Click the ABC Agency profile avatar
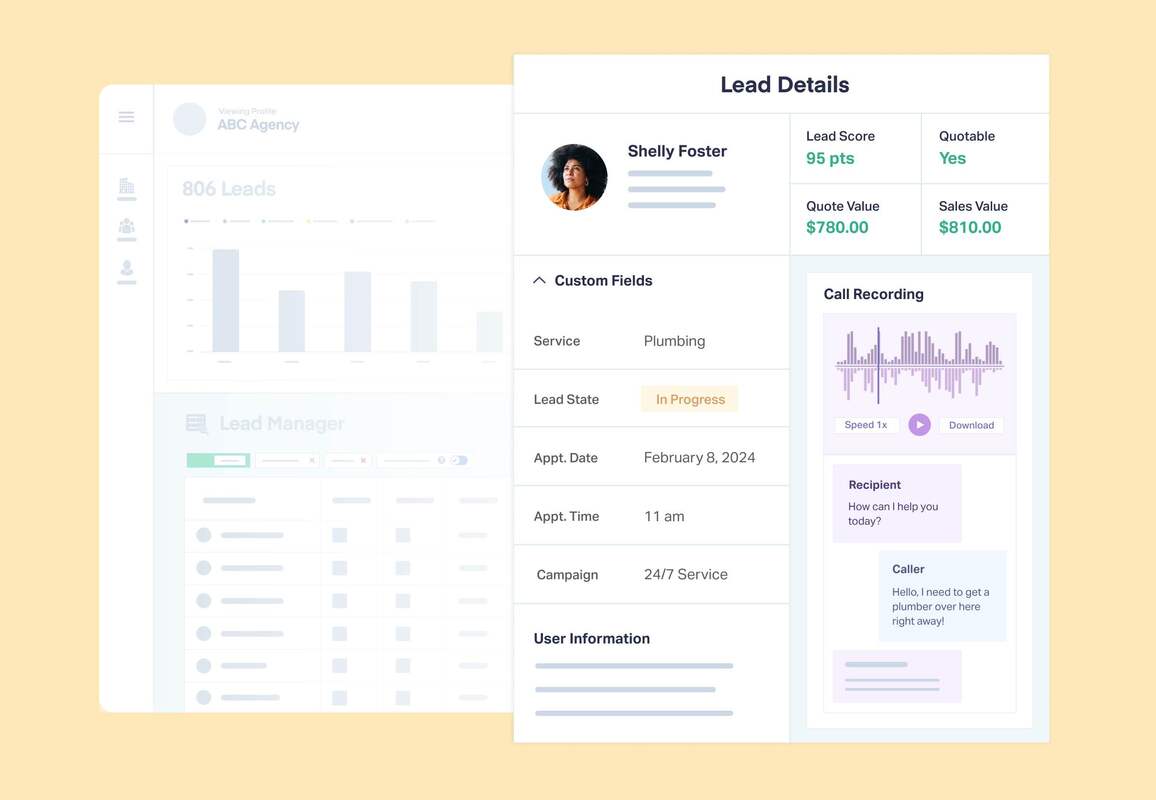1156x800 pixels. 189,118
